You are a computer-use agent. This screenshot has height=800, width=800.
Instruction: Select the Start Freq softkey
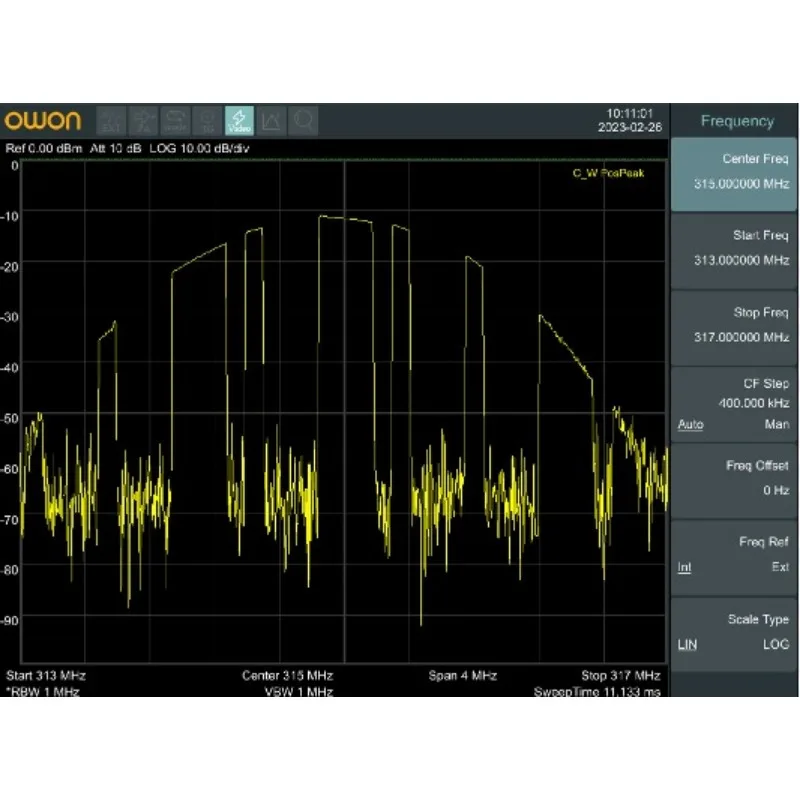click(736, 248)
